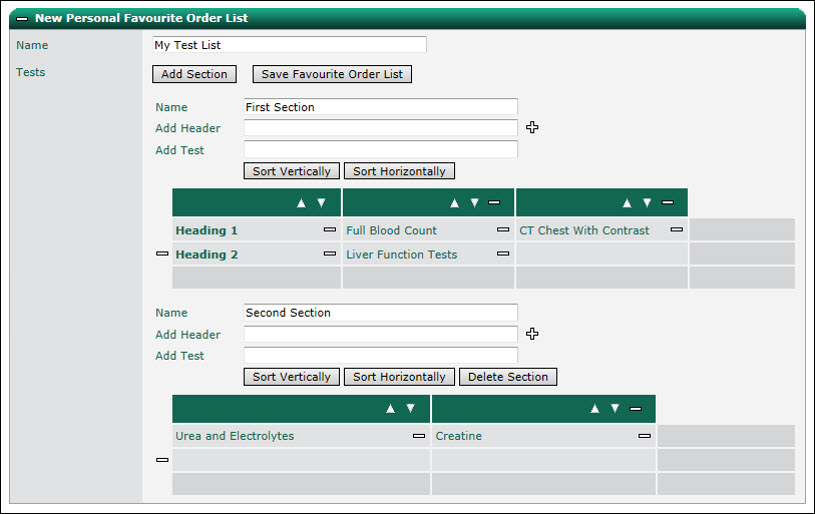Move the CT Chest column down
The width and height of the screenshot is (815, 514).
[647, 203]
